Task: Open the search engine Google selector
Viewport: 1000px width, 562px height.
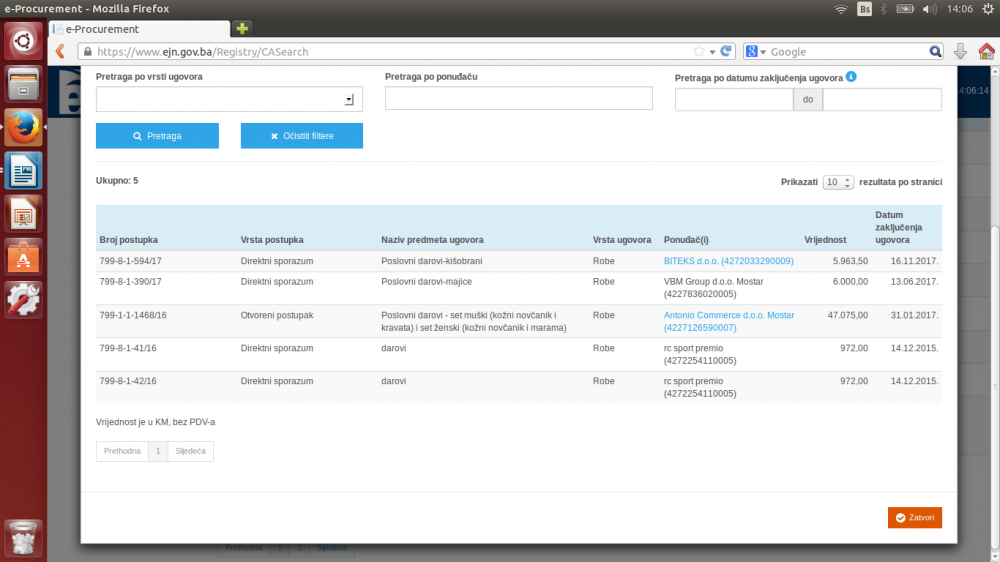Action: pyautogui.click(x=755, y=52)
